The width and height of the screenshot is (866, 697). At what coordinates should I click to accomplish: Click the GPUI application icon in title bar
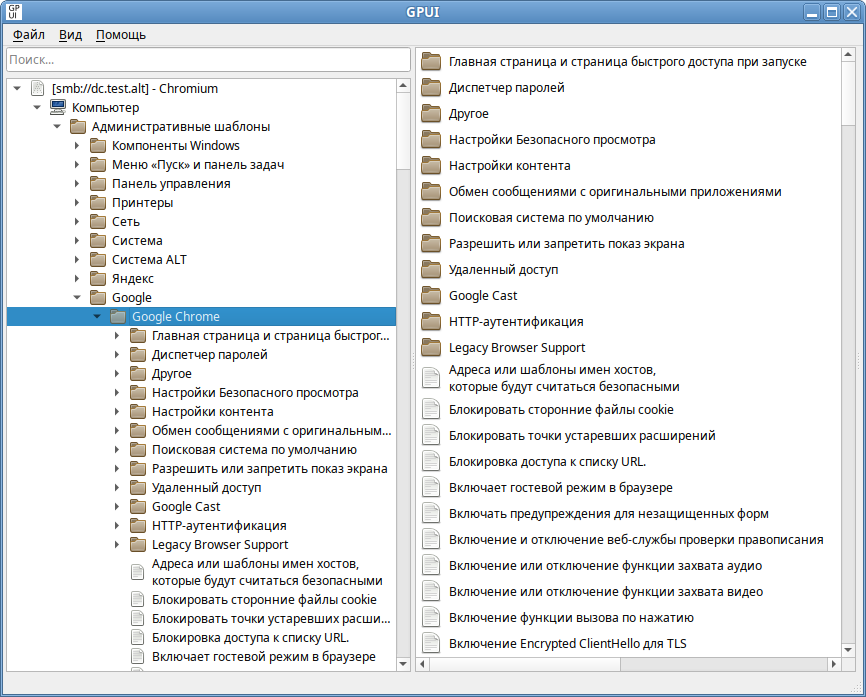[x=14, y=13]
